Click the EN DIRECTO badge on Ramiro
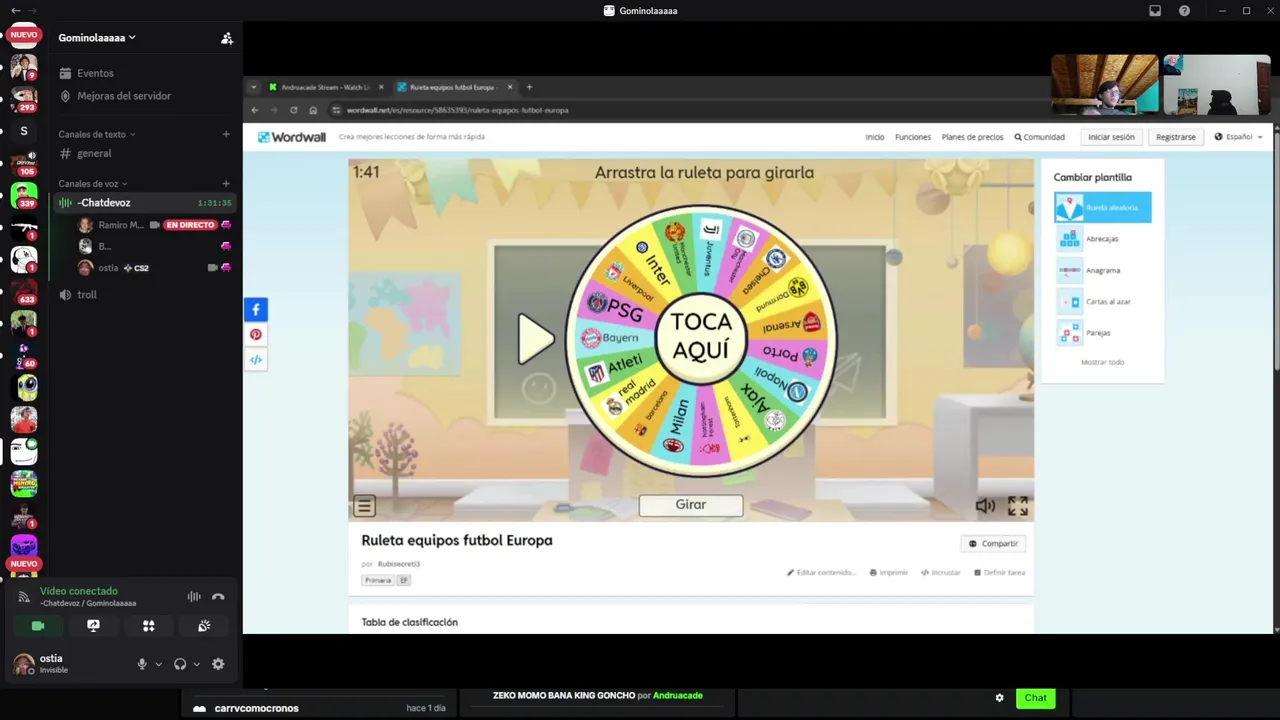This screenshot has width=1280, height=720. [x=190, y=225]
